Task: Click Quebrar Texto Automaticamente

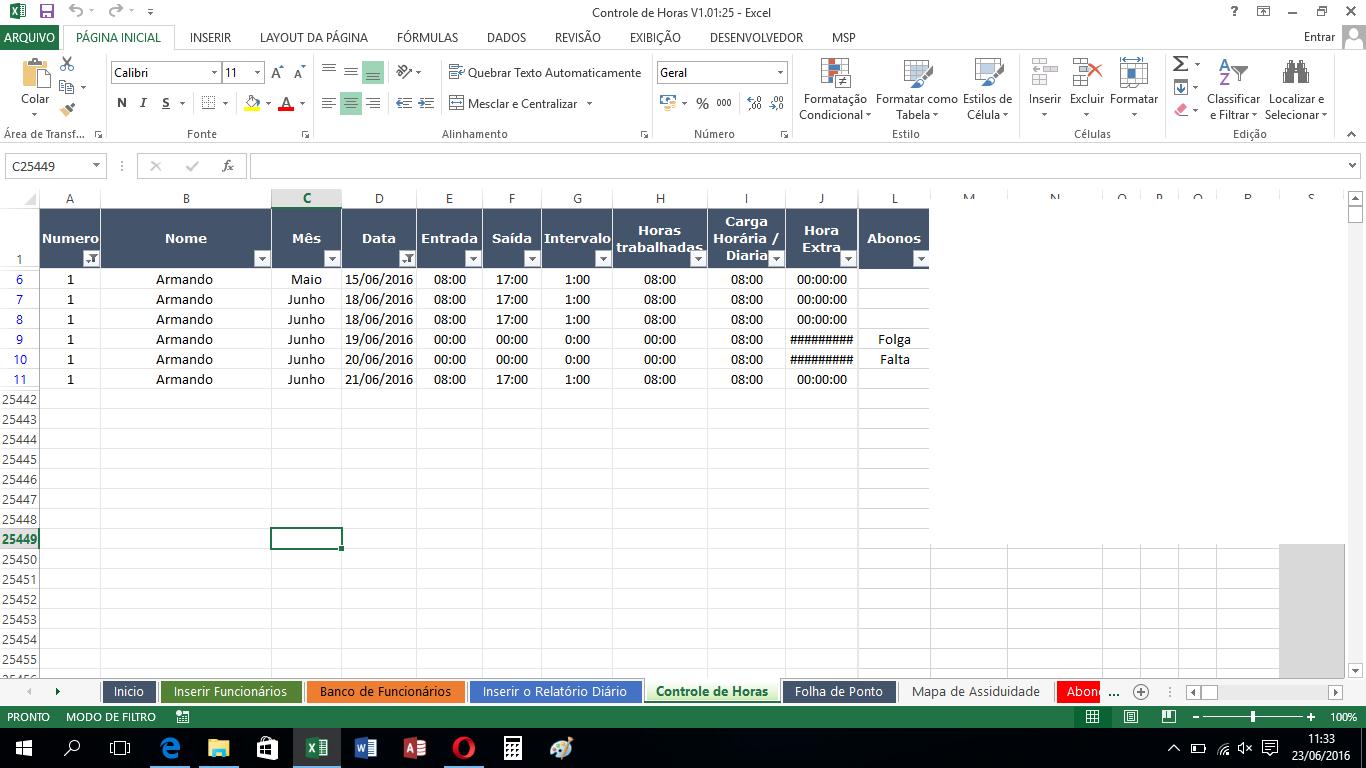Action: click(x=545, y=72)
